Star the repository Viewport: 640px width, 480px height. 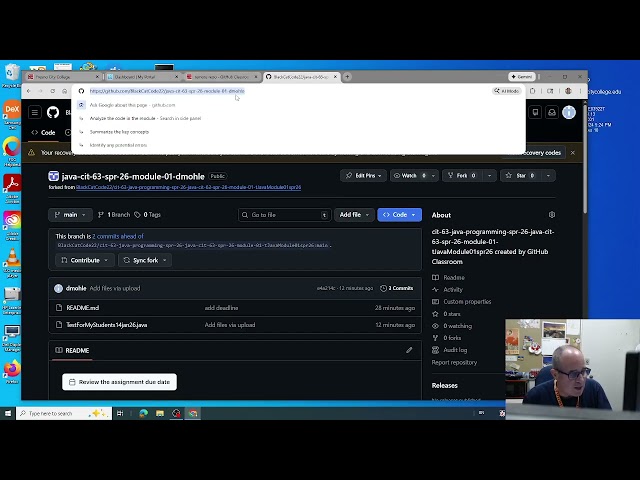point(521,175)
